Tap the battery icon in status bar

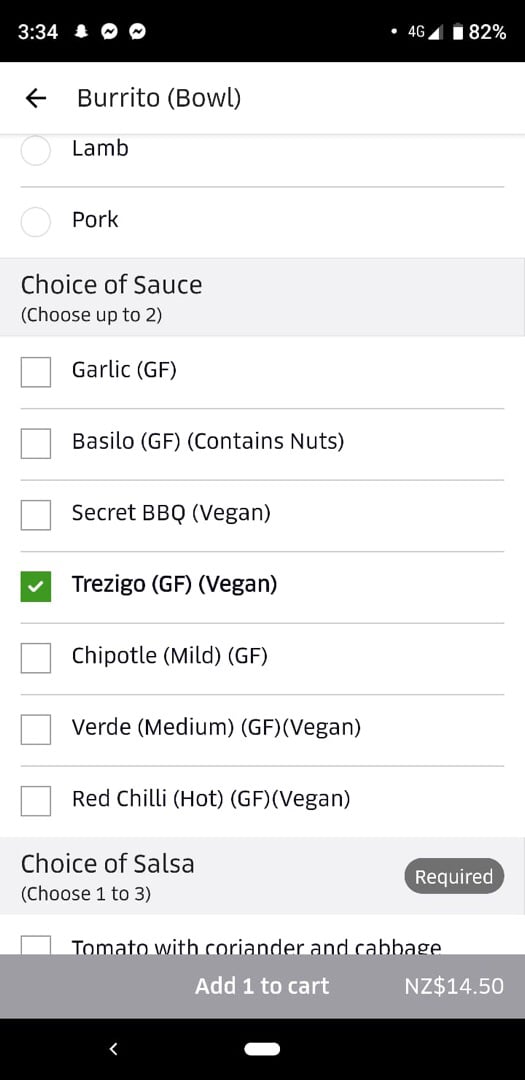pos(458,32)
